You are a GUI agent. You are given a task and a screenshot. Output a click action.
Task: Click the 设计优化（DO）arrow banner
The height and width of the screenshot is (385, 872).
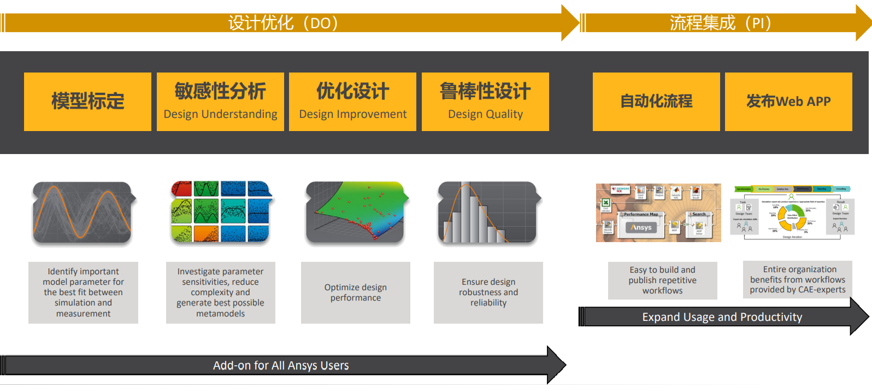coord(289,23)
